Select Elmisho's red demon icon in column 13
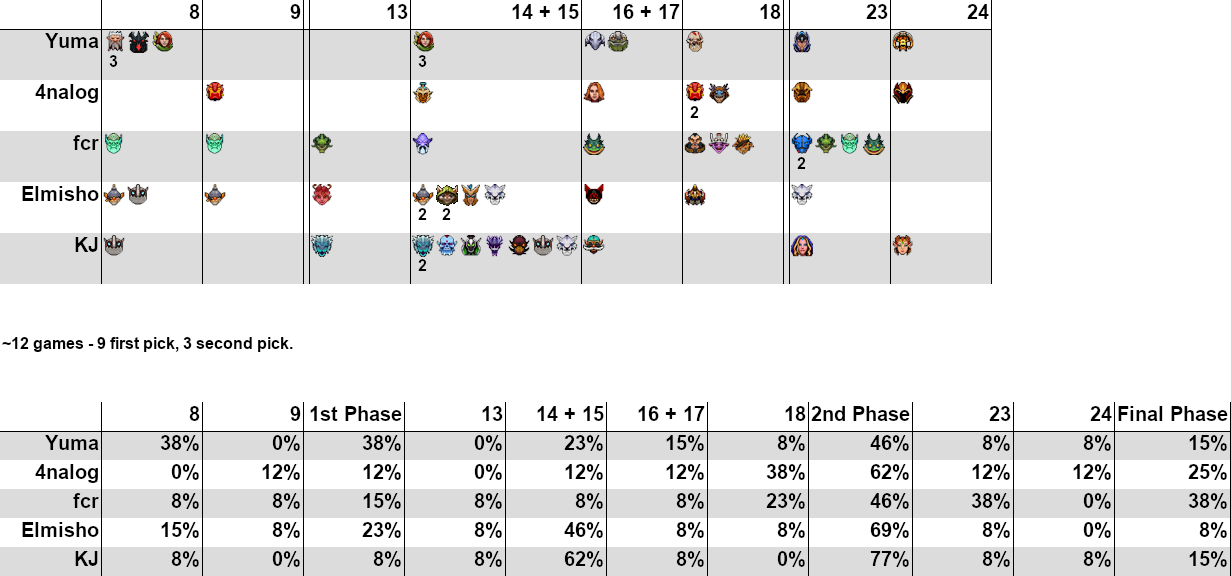1231x576 pixels. (x=321, y=194)
